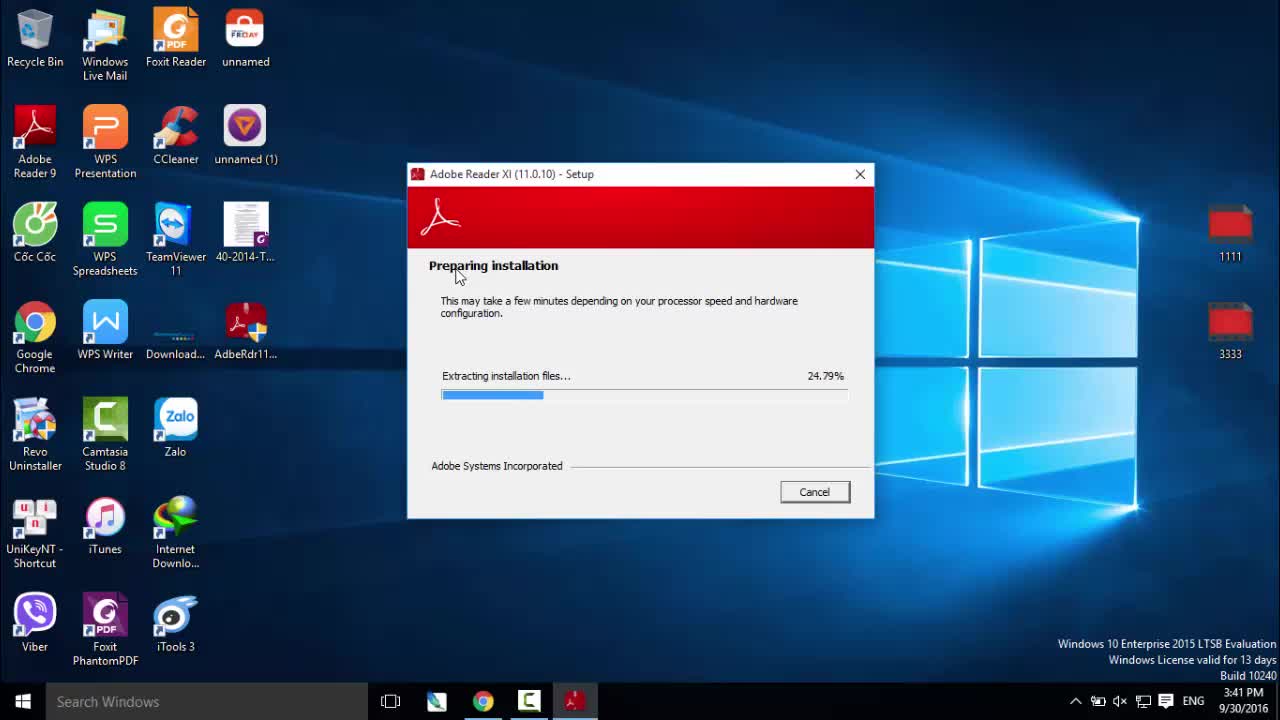The width and height of the screenshot is (1280, 720).
Task: Select the Cốc Cốc browser icon
Action: (35, 232)
